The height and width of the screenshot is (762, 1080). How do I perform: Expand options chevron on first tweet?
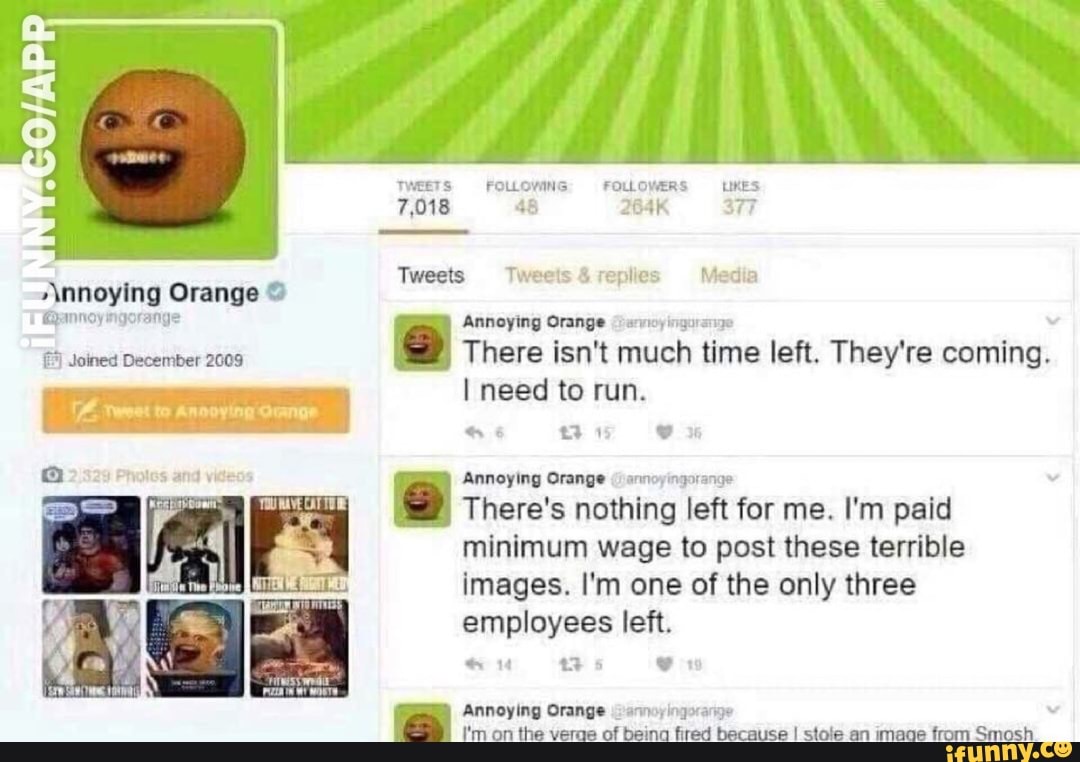[1052, 320]
